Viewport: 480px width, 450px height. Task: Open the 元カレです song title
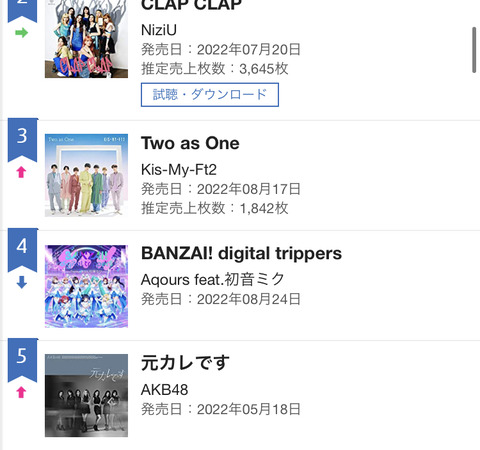[x=185, y=363]
